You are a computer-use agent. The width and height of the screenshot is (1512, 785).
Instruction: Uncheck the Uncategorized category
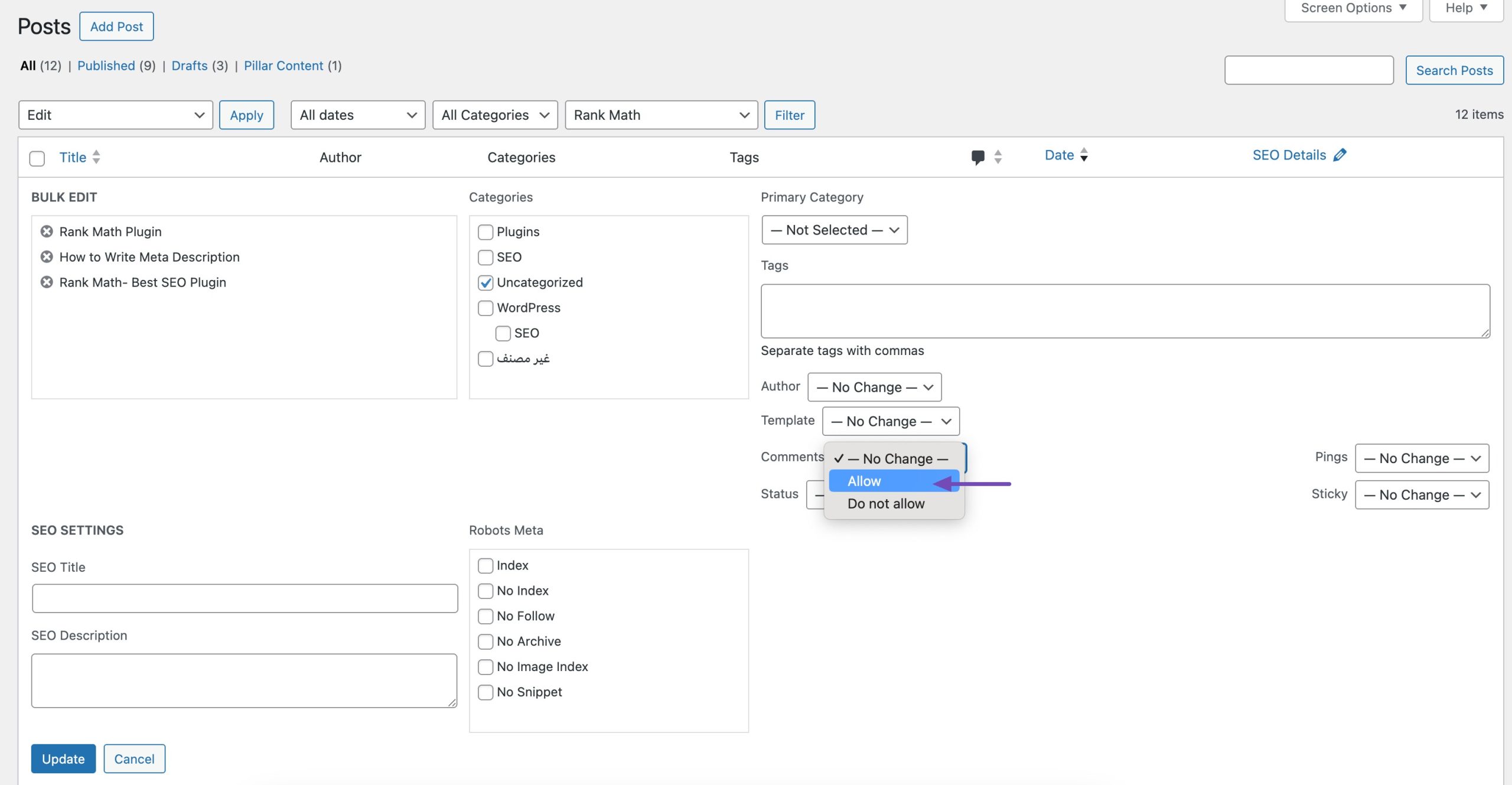(x=485, y=283)
